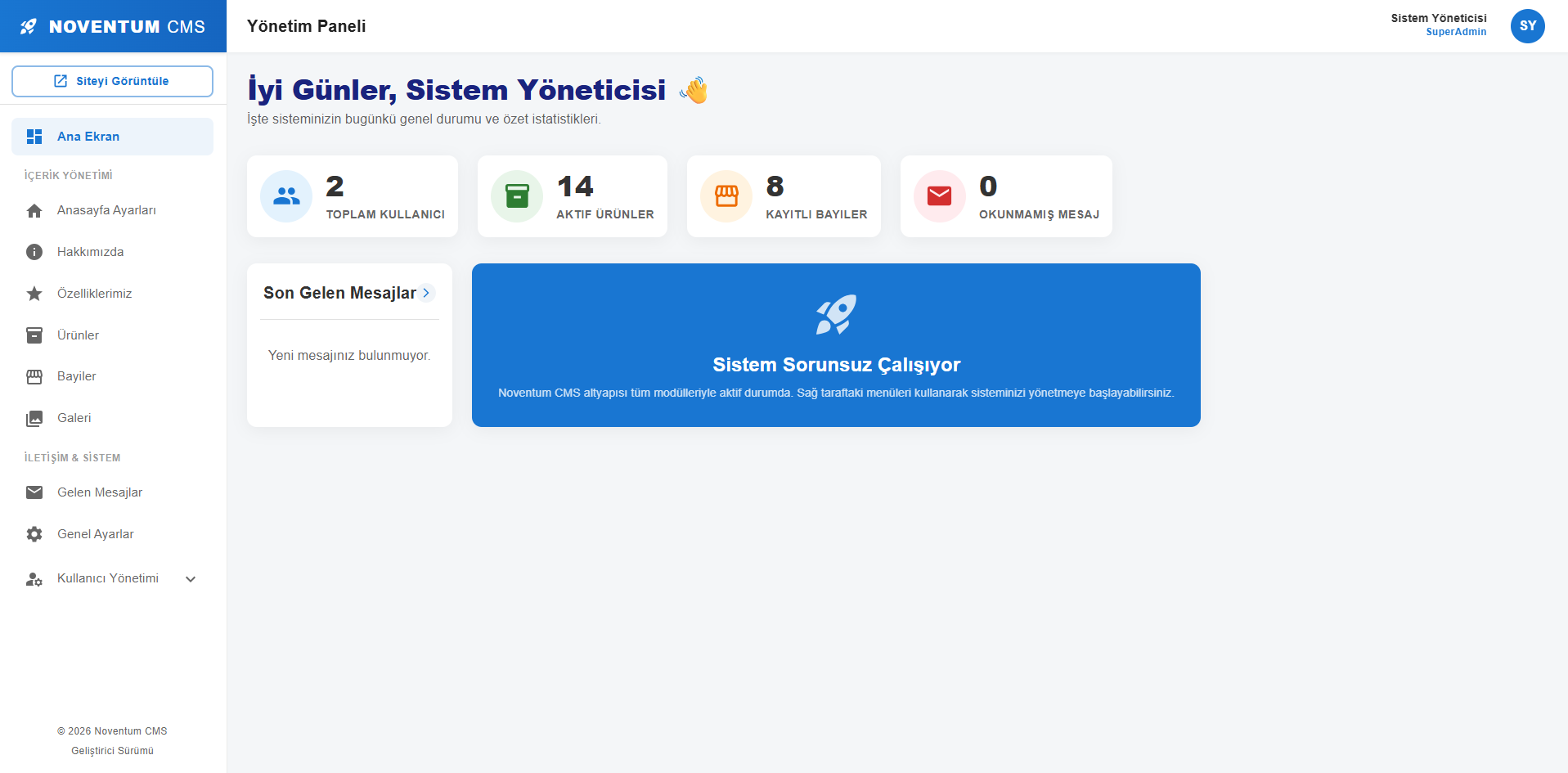Click the gear icon beside Genel Ayarlar
Viewport: 1568px width, 773px height.
pyautogui.click(x=34, y=534)
